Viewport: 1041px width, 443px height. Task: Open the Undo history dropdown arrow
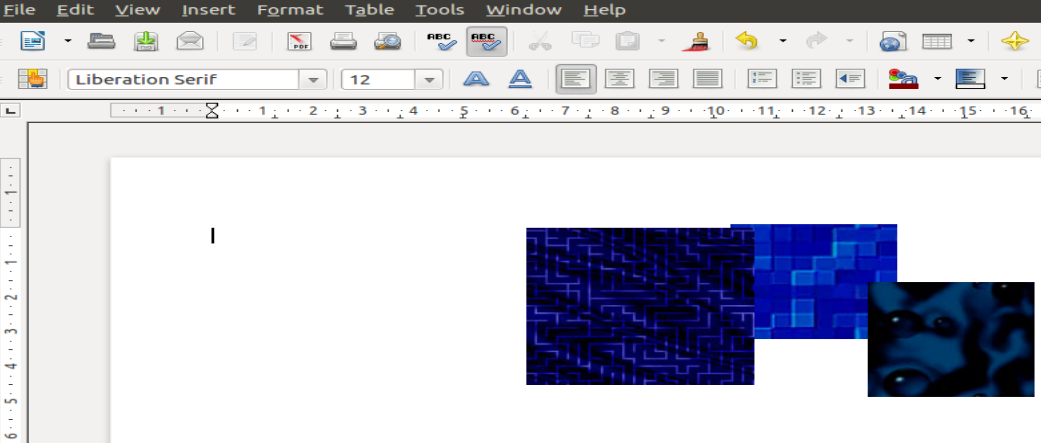click(x=783, y=41)
